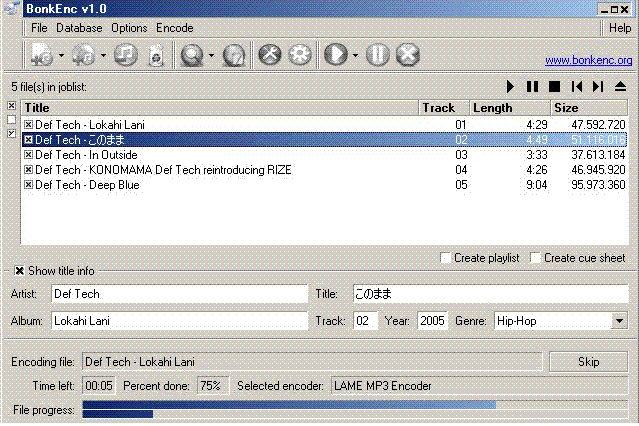Viewport: 639px width, 426px height.
Task: Click the Clear joblist trash icon
Action: [156, 55]
